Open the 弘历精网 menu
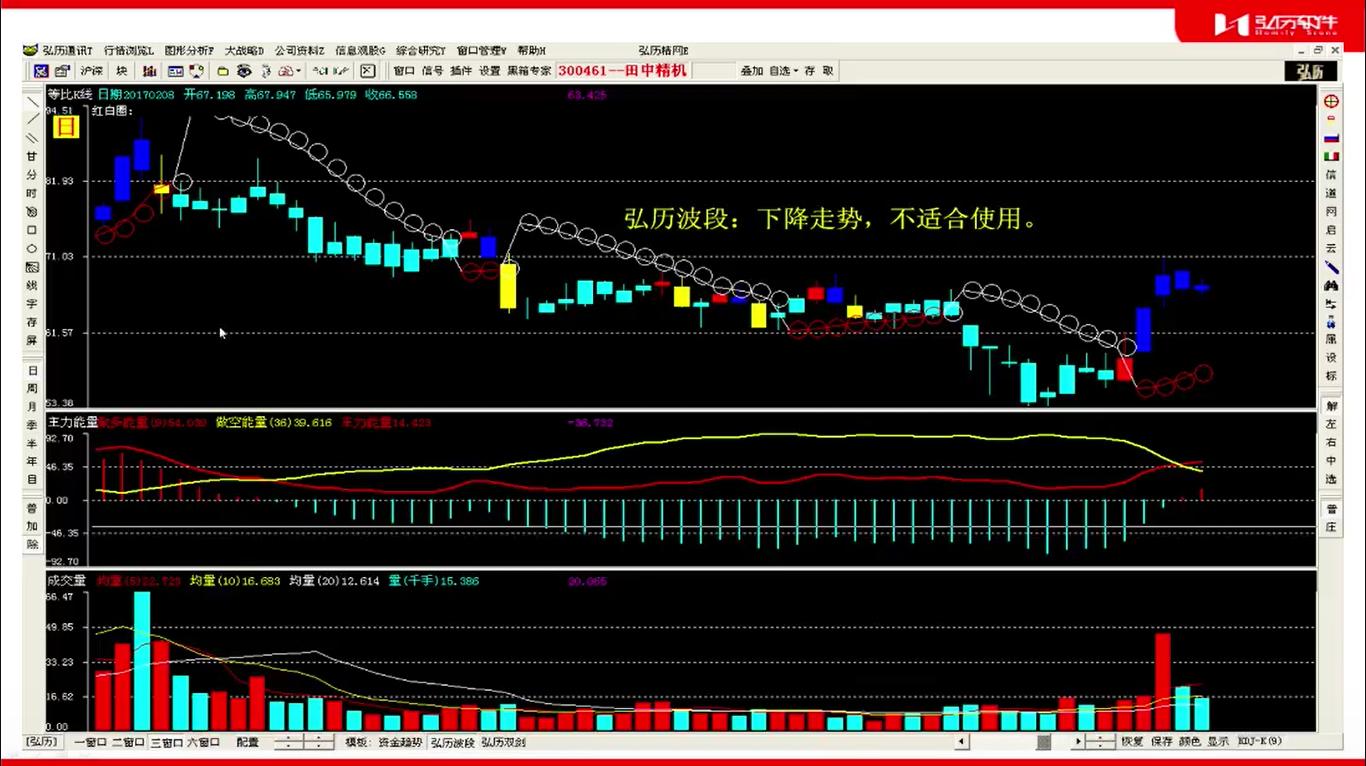1366x766 pixels. coord(663,50)
